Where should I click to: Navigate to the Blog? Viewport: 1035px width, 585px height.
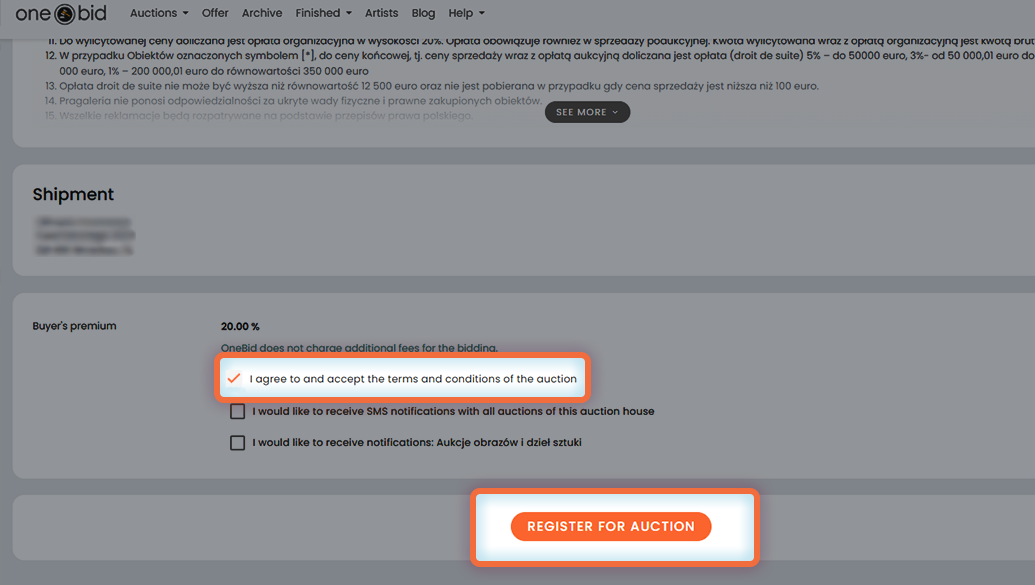pyautogui.click(x=423, y=13)
